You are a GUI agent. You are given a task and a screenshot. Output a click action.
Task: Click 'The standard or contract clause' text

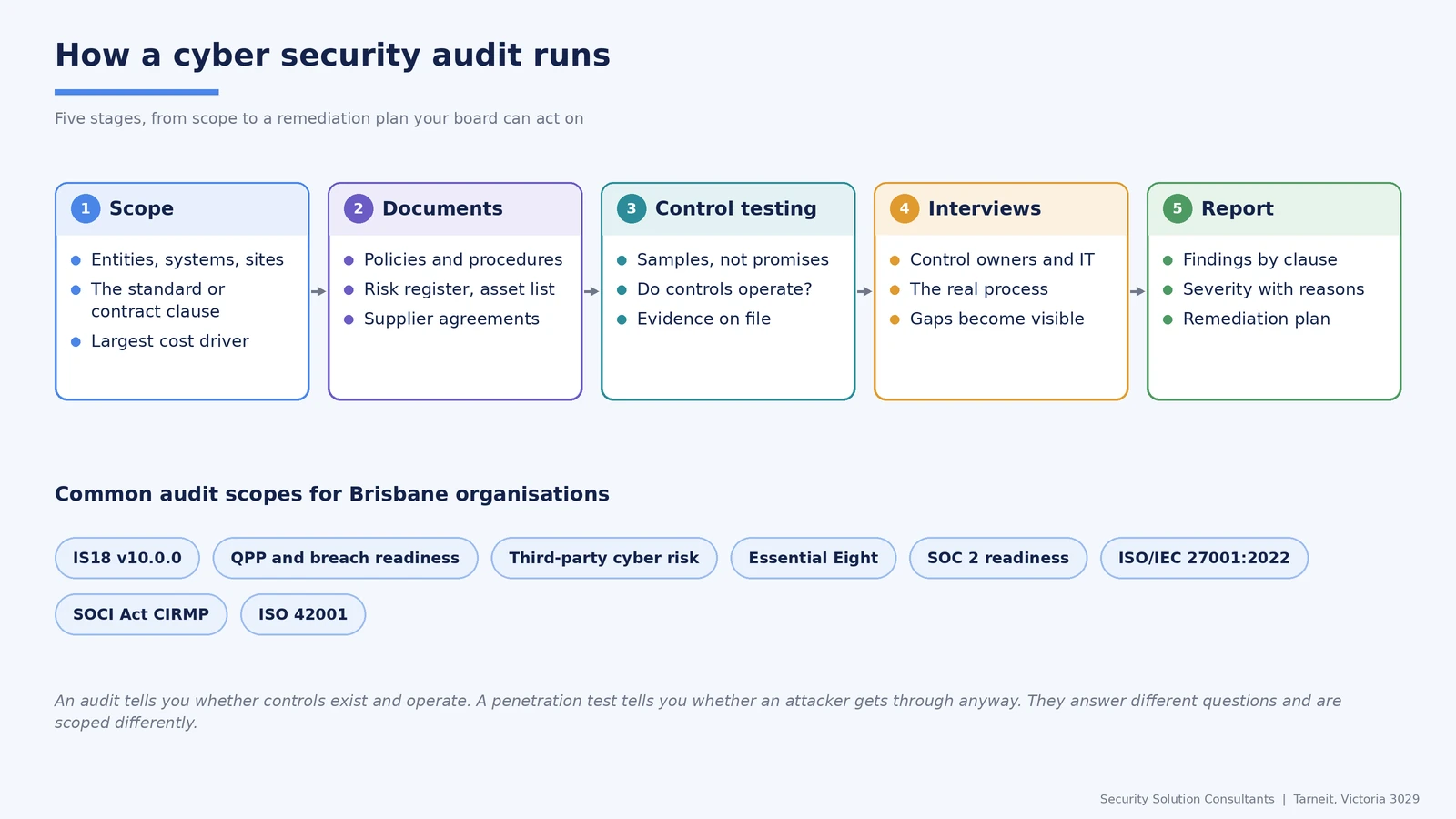[x=157, y=300]
